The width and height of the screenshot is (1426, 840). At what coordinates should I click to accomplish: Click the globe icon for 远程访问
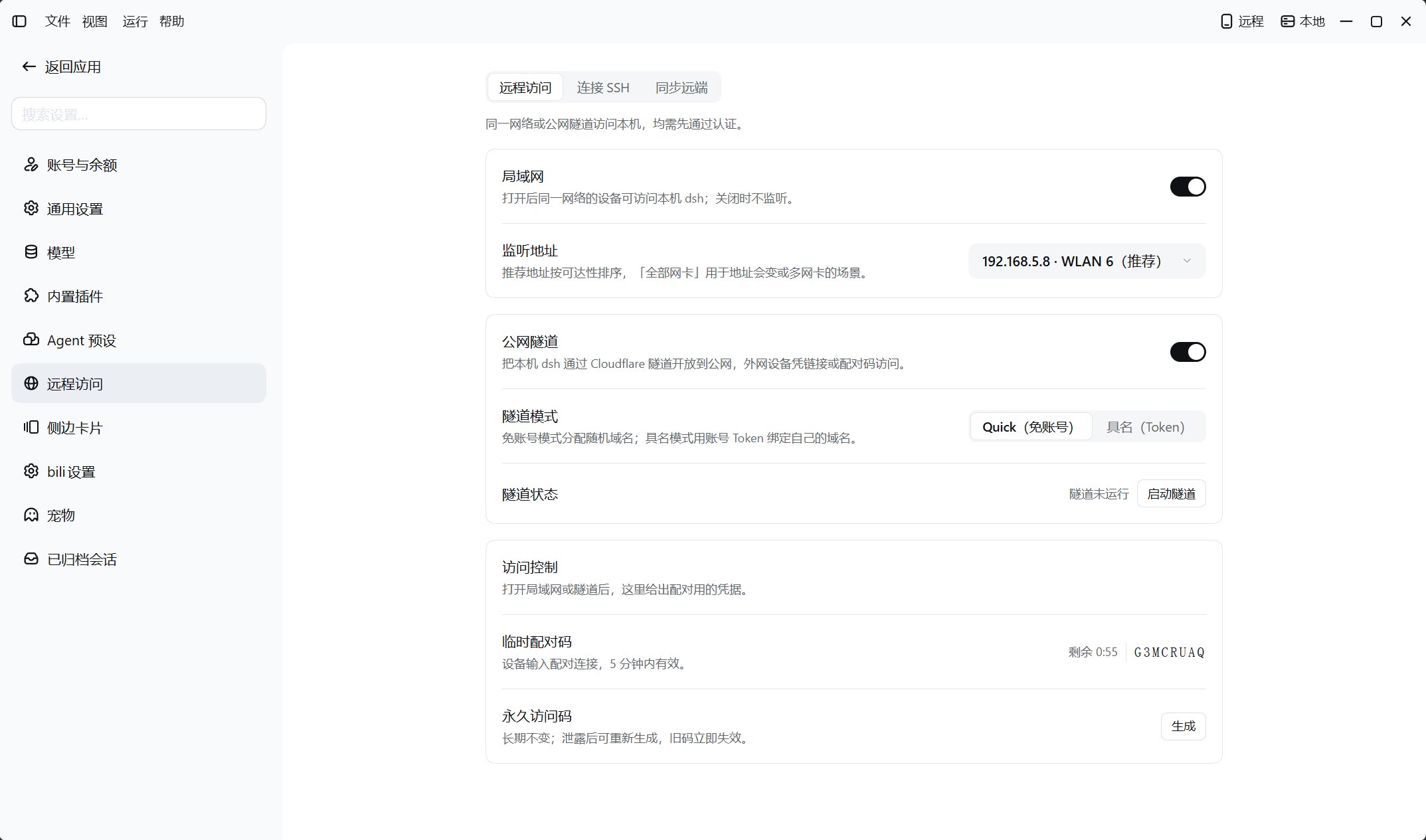click(31, 384)
